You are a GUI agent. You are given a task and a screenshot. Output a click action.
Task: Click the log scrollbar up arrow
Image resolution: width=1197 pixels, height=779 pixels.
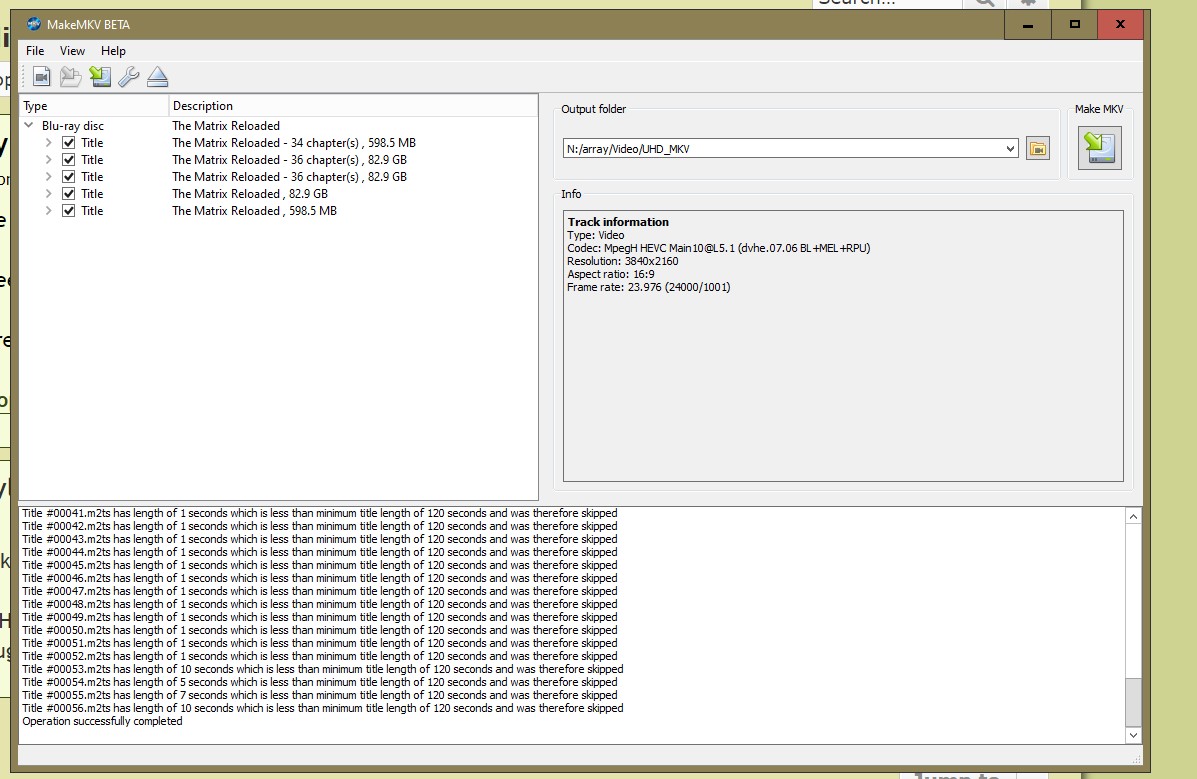1133,516
